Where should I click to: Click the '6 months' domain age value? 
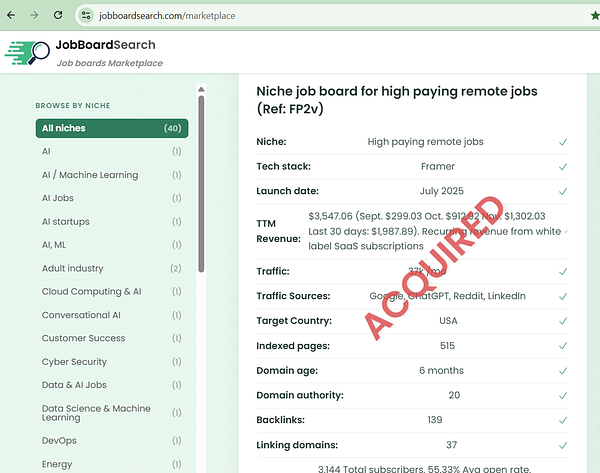click(441, 370)
